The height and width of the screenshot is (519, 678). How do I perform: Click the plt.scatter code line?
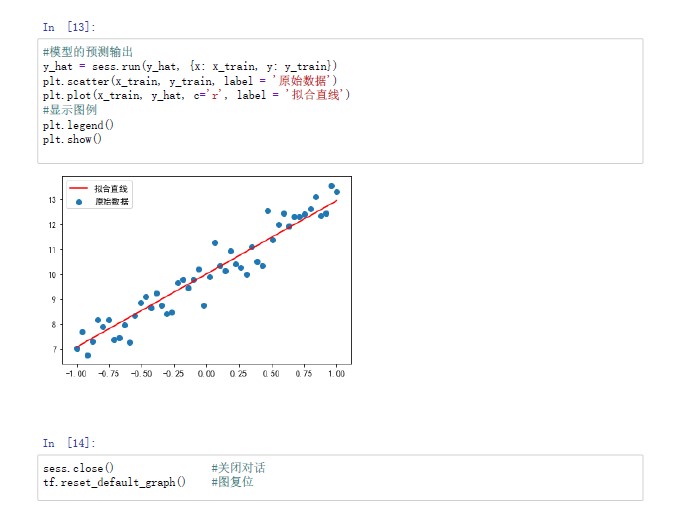point(190,80)
